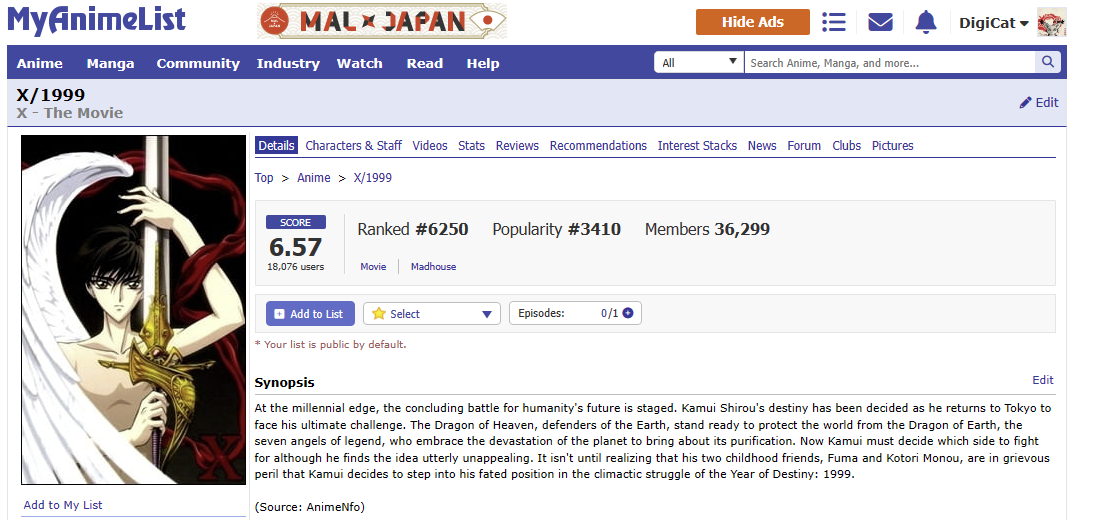
Task: Click the Add to List button
Action: [x=310, y=314]
